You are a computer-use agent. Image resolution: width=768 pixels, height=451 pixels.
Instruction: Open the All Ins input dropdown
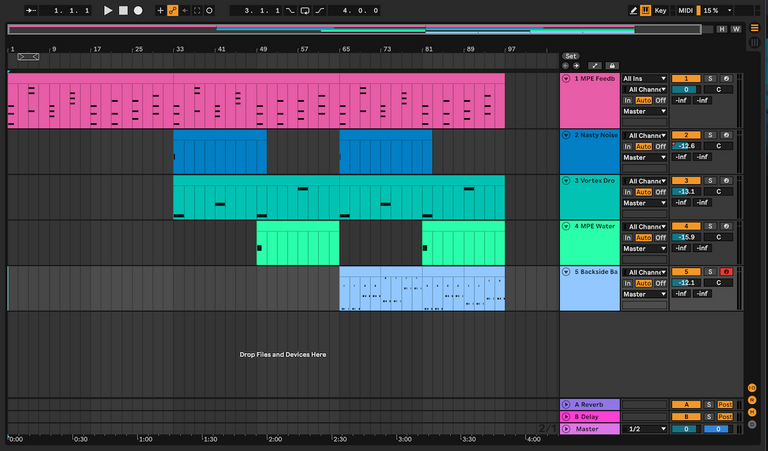645,79
